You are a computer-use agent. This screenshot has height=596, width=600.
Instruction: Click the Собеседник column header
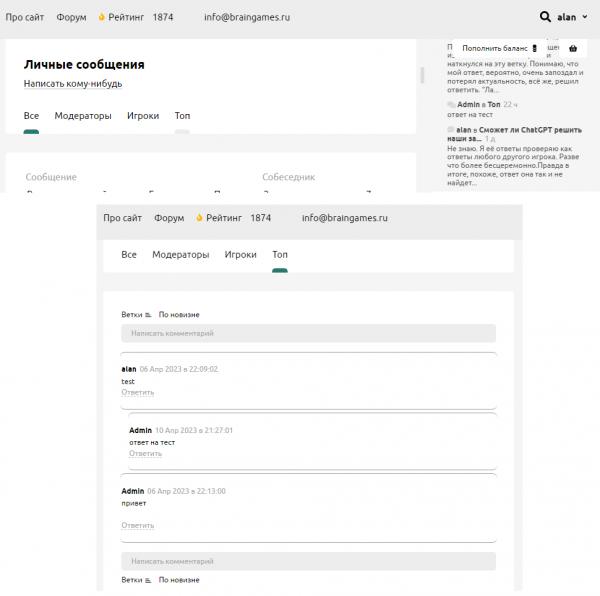tap(289, 177)
